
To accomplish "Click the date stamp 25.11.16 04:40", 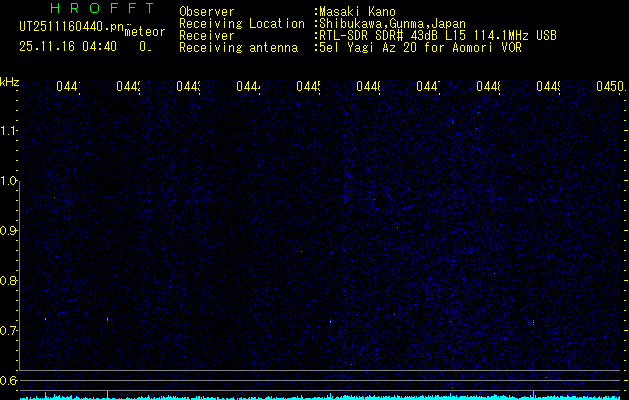I will [x=68, y=47].
